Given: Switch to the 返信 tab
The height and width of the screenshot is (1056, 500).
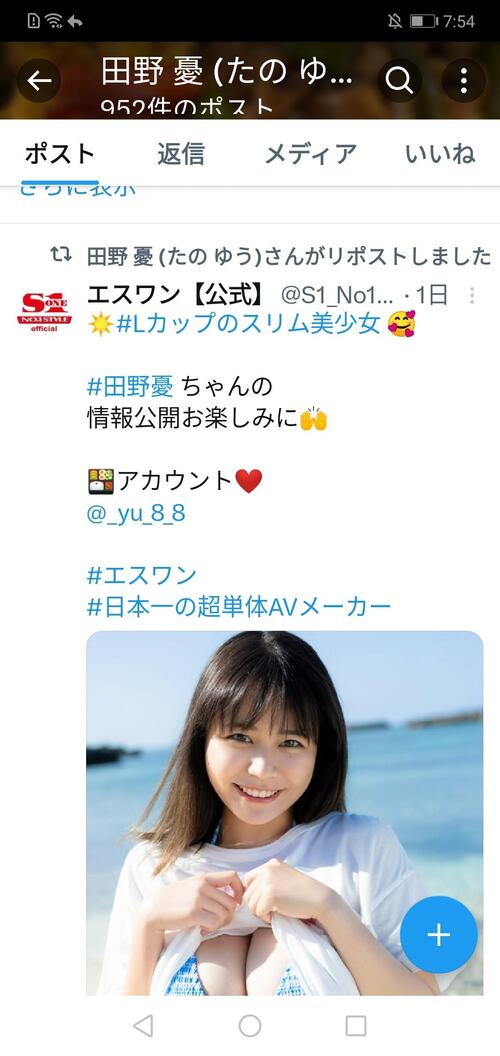Looking at the screenshot, I should point(181,154).
